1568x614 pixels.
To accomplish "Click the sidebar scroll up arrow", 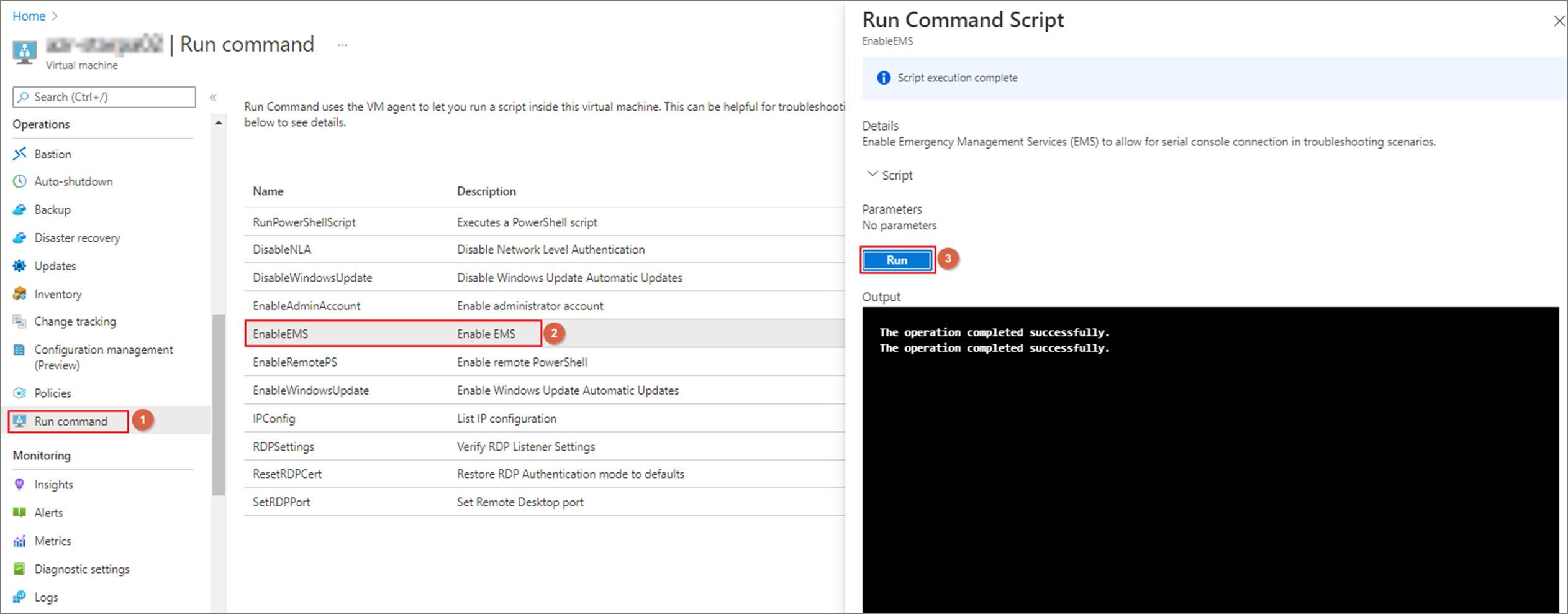I will (219, 123).
